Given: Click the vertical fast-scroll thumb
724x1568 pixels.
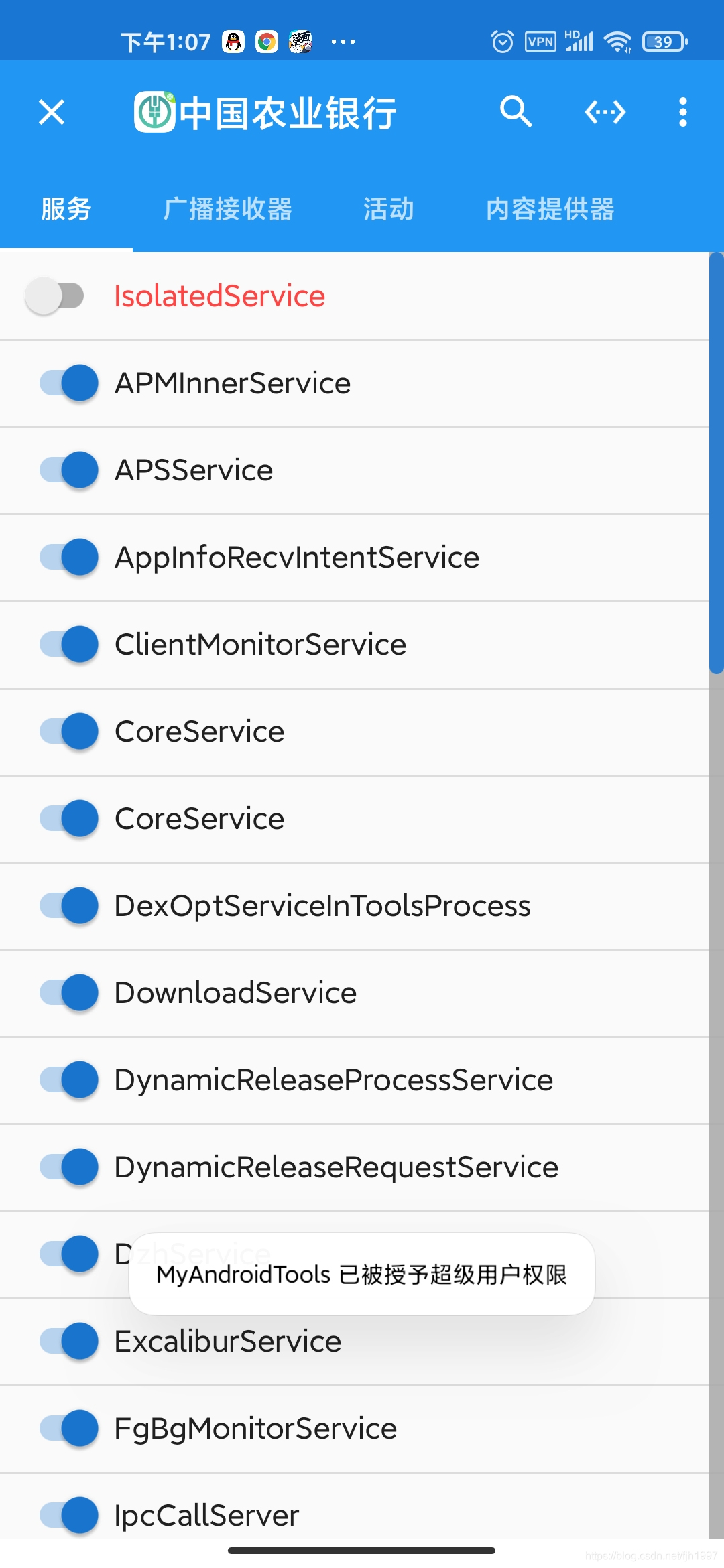Looking at the screenshot, I should tap(717, 462).
